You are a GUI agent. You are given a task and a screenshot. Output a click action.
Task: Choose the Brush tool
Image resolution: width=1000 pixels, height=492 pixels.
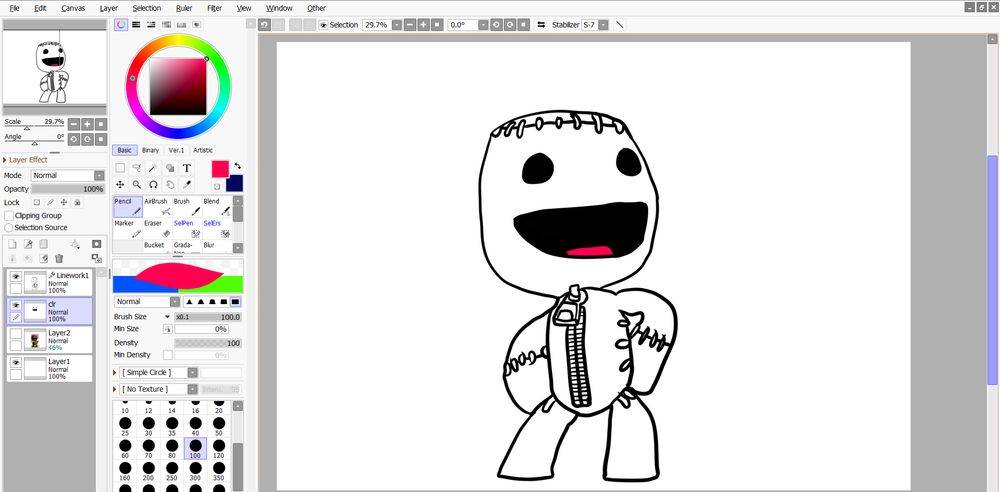point(187,207)
